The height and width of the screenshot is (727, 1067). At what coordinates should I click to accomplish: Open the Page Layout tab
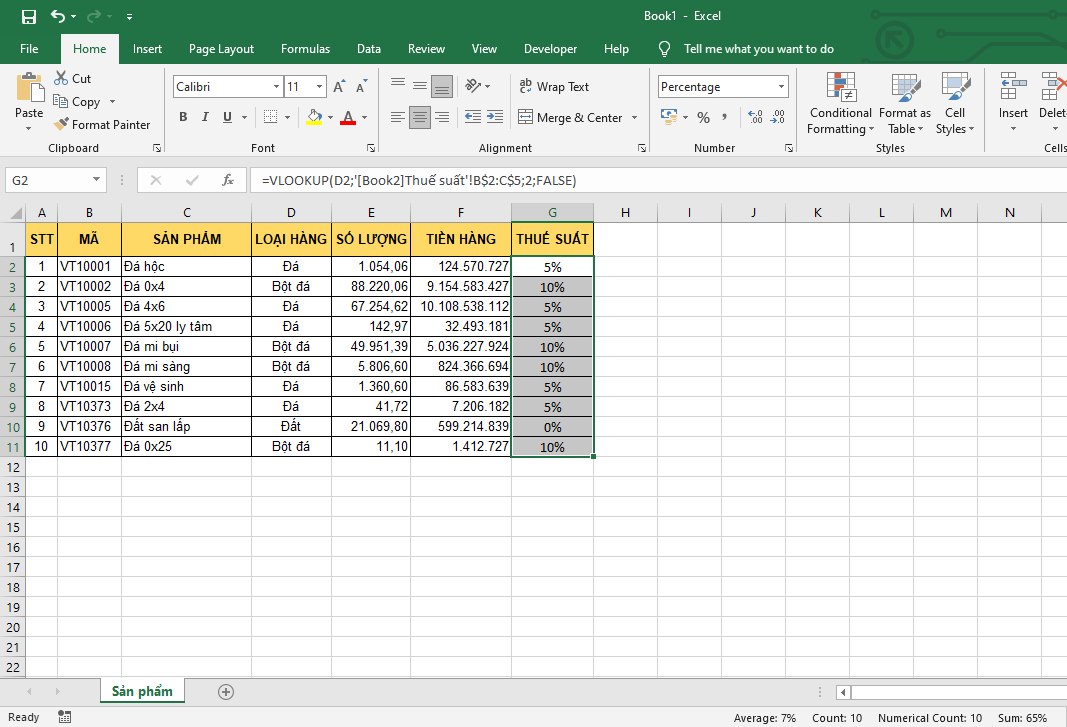click(x=221, y=49)
